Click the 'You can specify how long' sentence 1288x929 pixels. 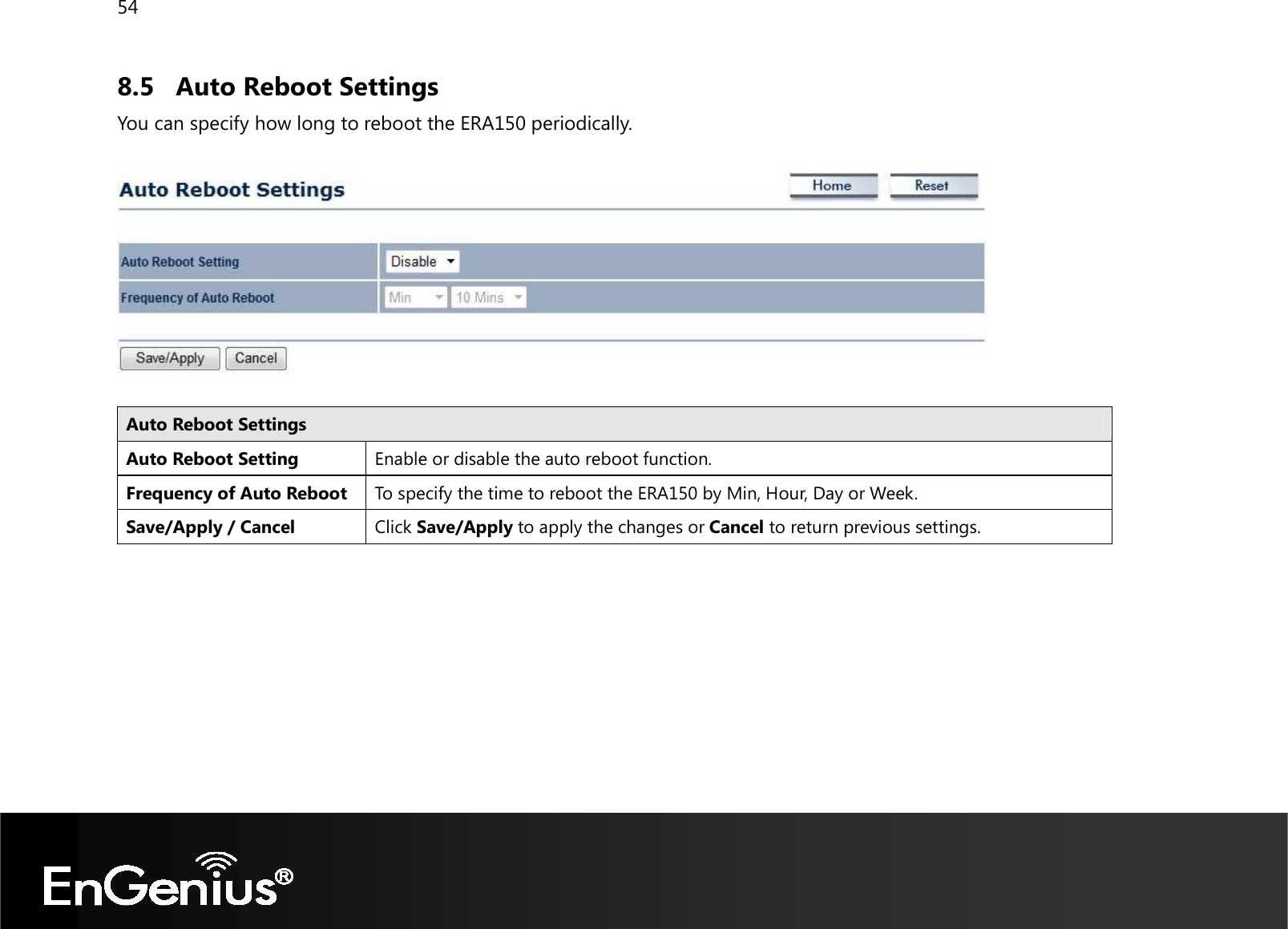[x=374, y=123]
